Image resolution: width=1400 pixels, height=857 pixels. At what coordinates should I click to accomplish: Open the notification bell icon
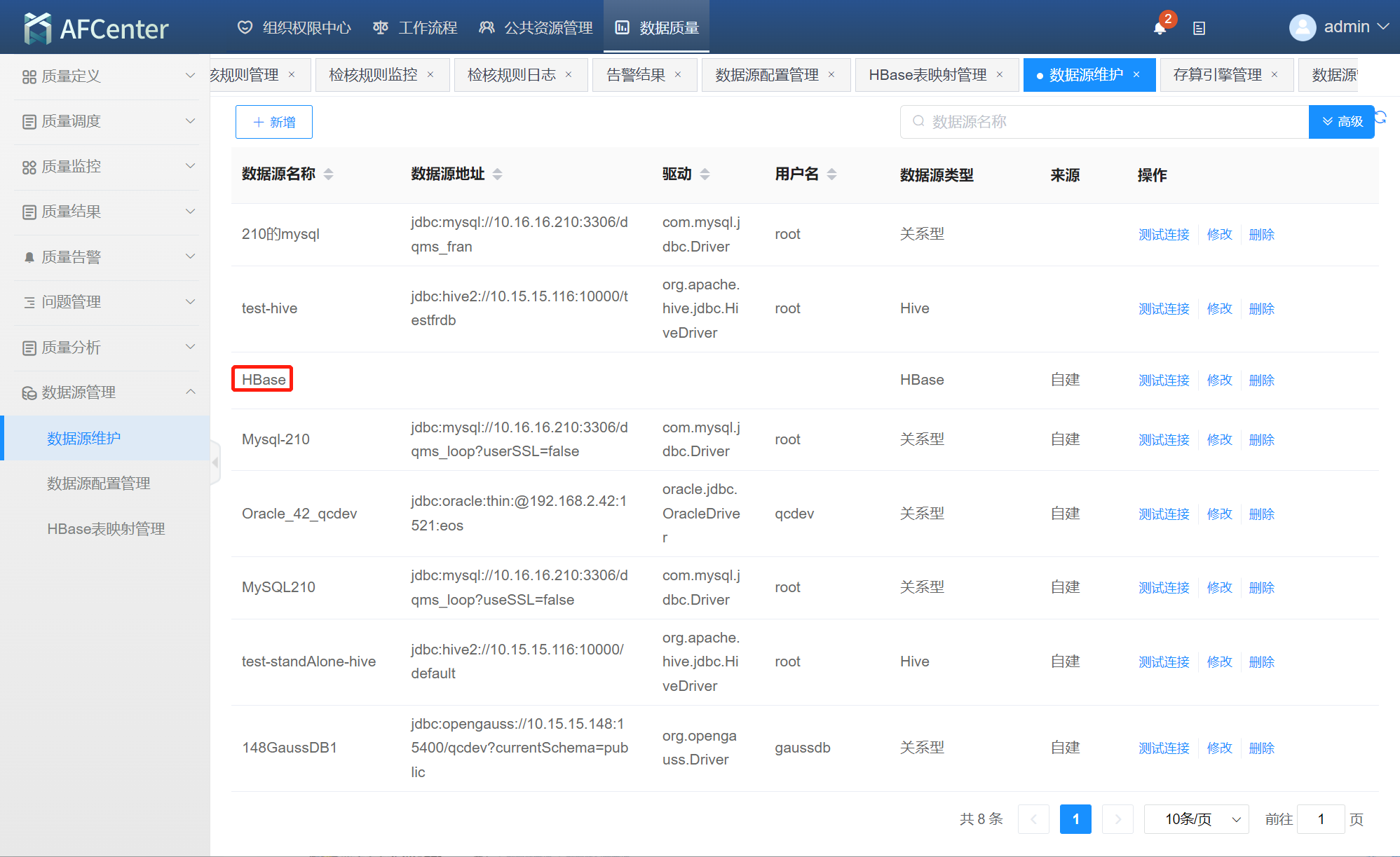click(1160, 28)
